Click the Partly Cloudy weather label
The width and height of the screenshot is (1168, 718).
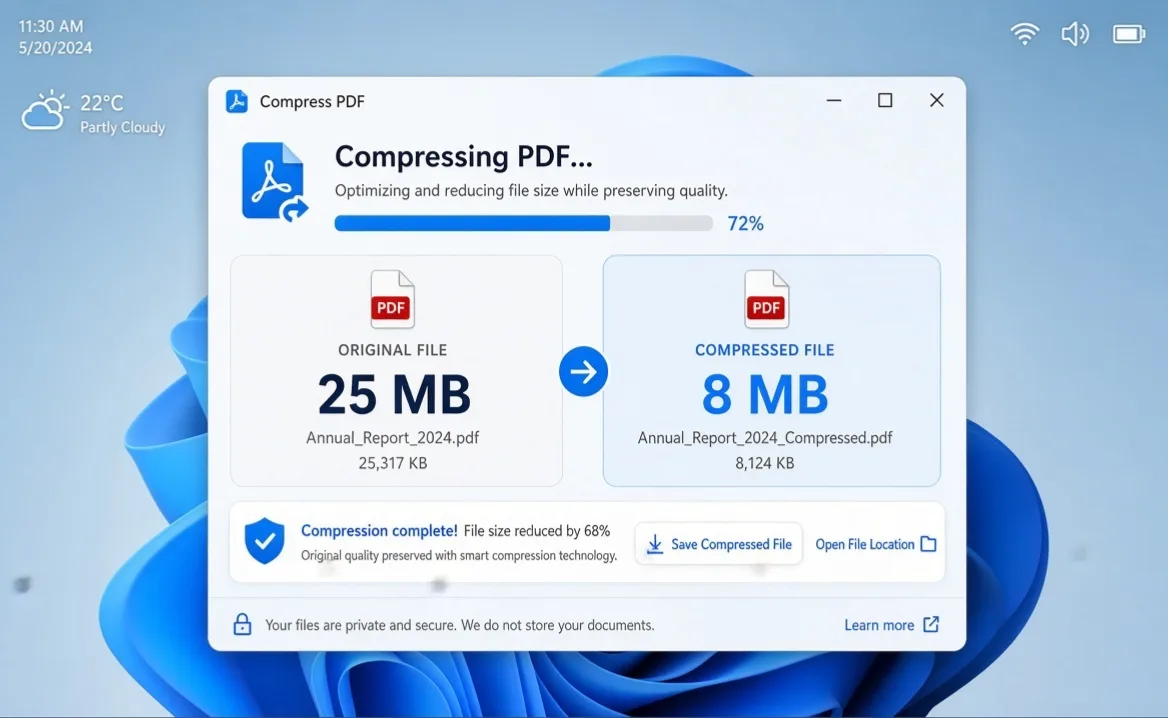coord(123,127)
